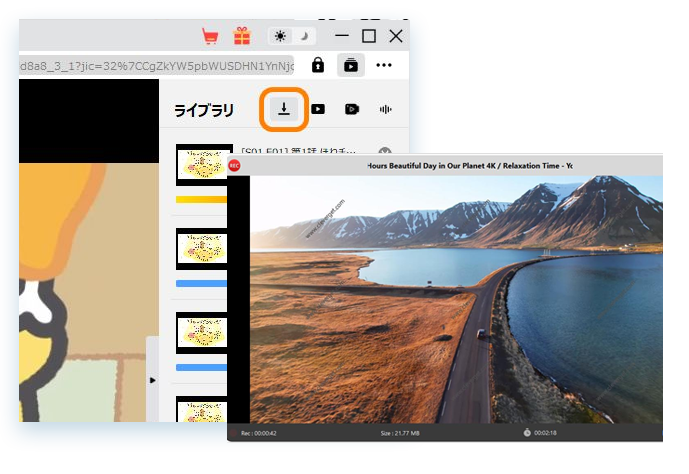The width and height of the screenshot is (689, 474).
Task: Click the Size : 21.77 MB status
Action: click(400, 433)
